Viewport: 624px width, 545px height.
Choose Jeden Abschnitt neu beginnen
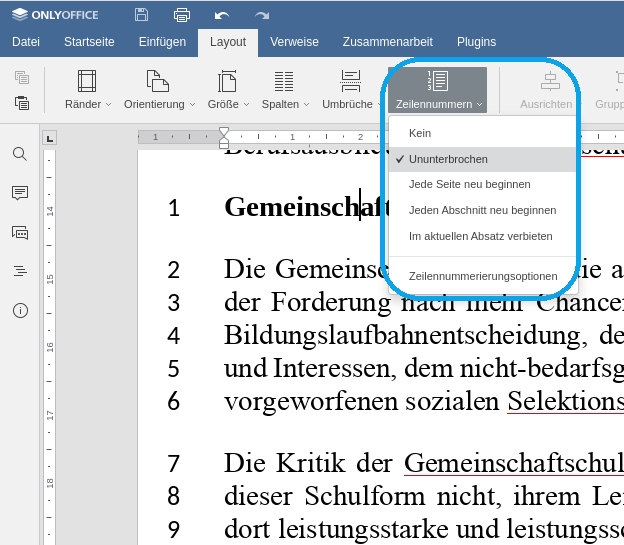coord(483,210)
